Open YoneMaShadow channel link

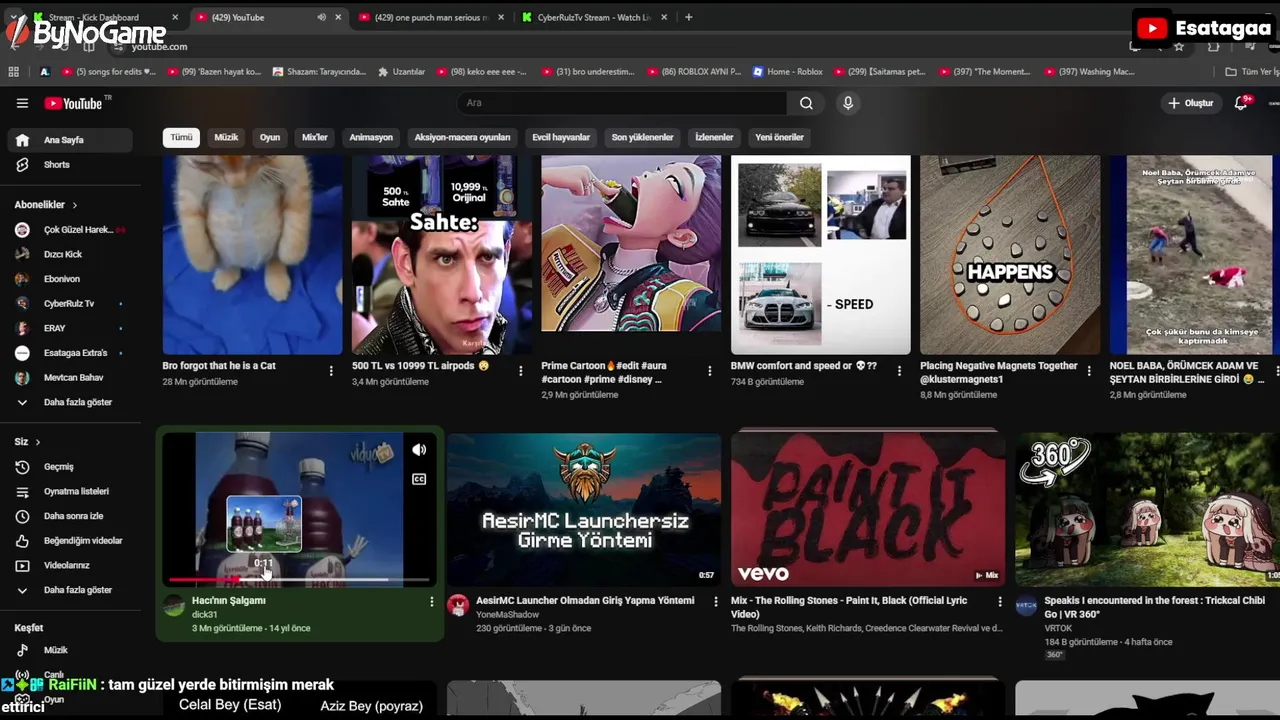pos(507,615)
